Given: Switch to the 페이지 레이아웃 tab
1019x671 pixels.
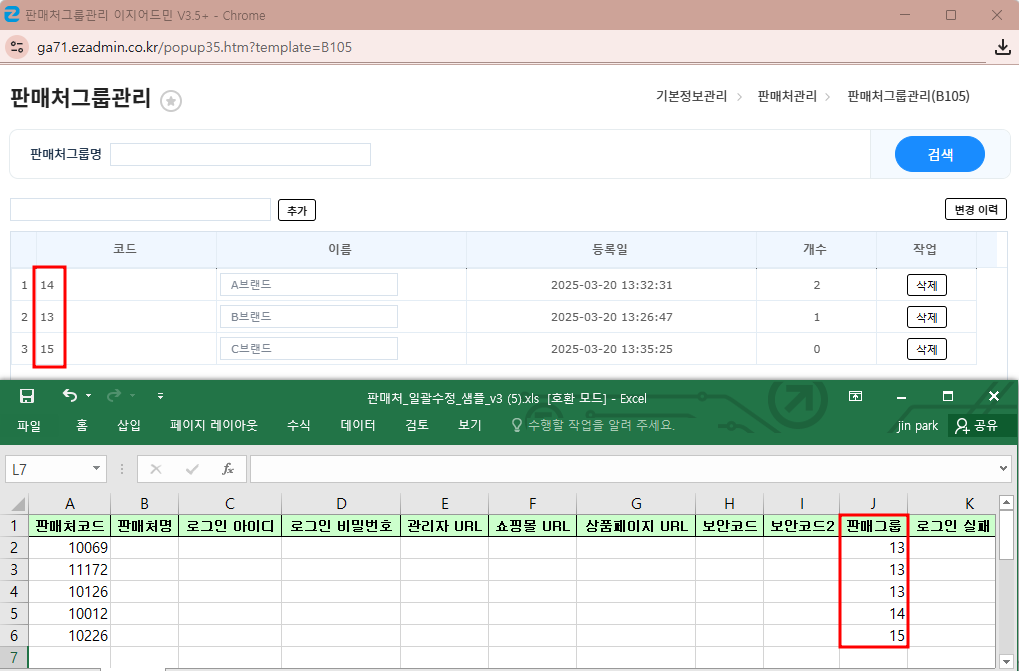Looking at the screenshot, I should tap(213, 425).
